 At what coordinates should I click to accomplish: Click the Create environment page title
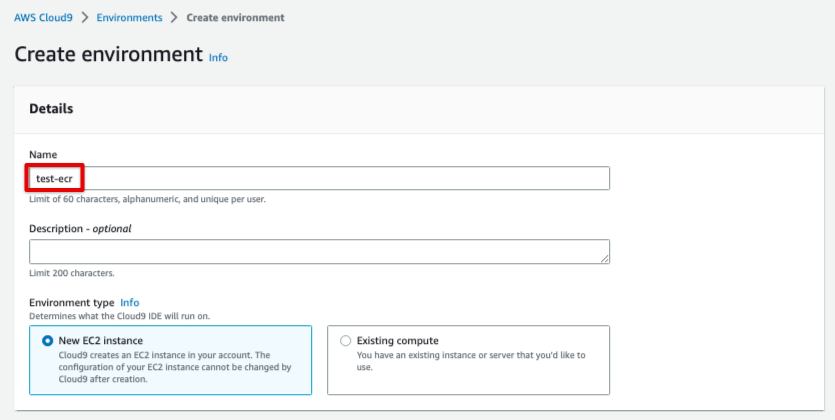pos(109,54)
